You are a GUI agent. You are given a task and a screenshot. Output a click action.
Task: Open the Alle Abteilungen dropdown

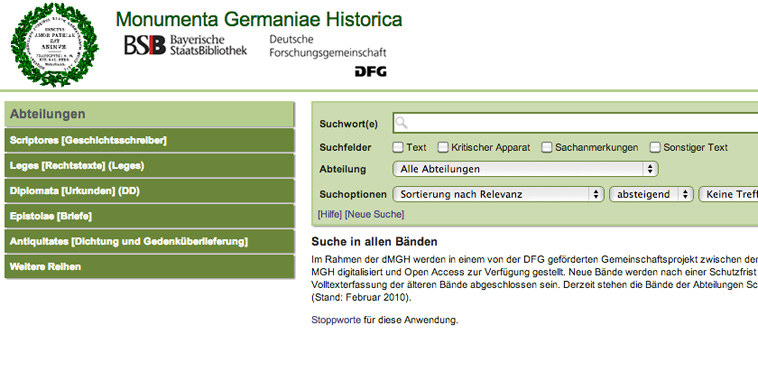[525, 169]
